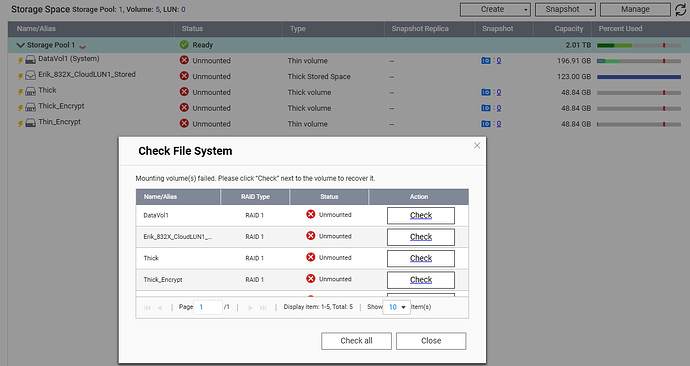Click the Manage button
Image resolution: width=690 pixels, height=366 pixels.
635,9
